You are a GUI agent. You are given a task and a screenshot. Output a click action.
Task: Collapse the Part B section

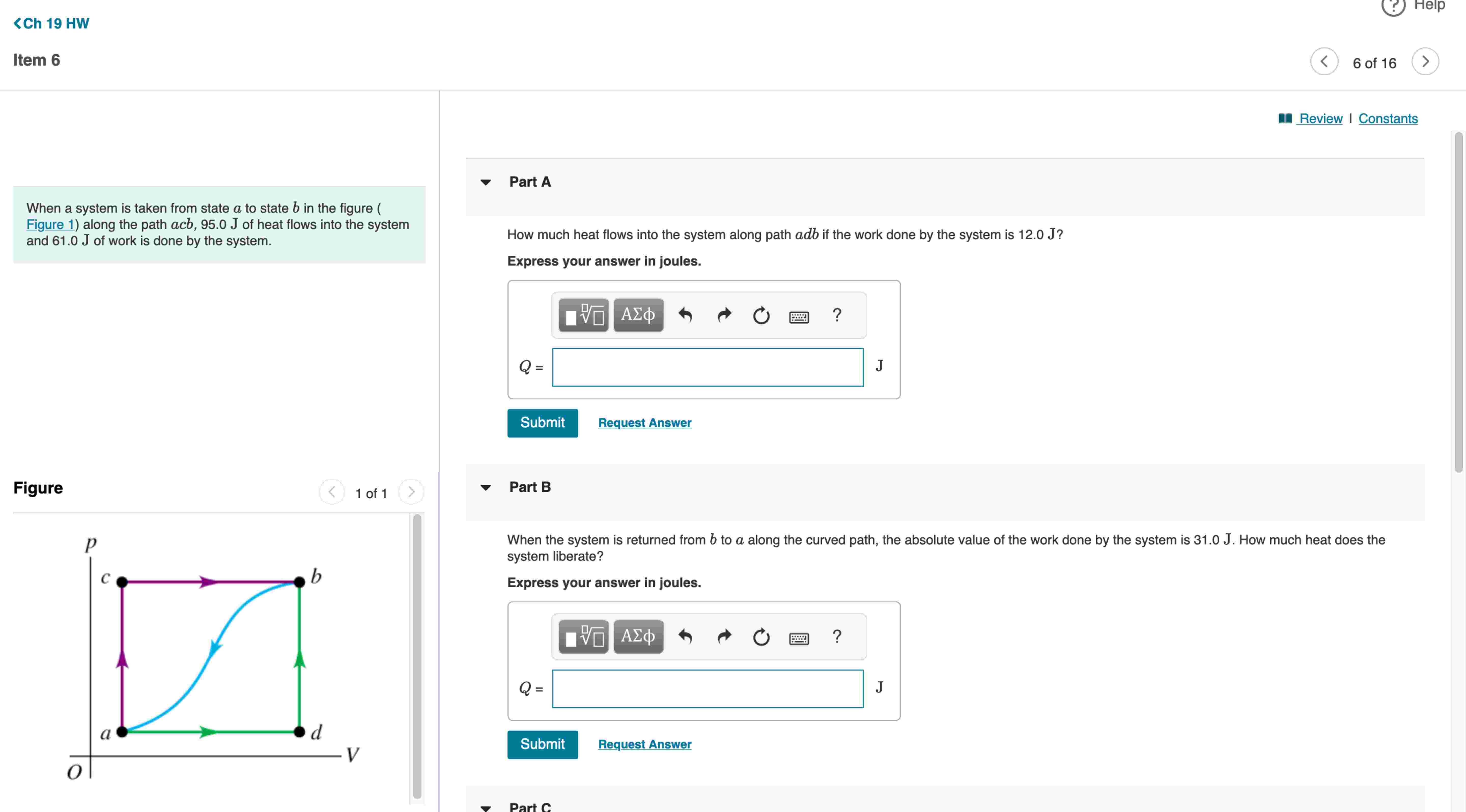tap(485, 487)
